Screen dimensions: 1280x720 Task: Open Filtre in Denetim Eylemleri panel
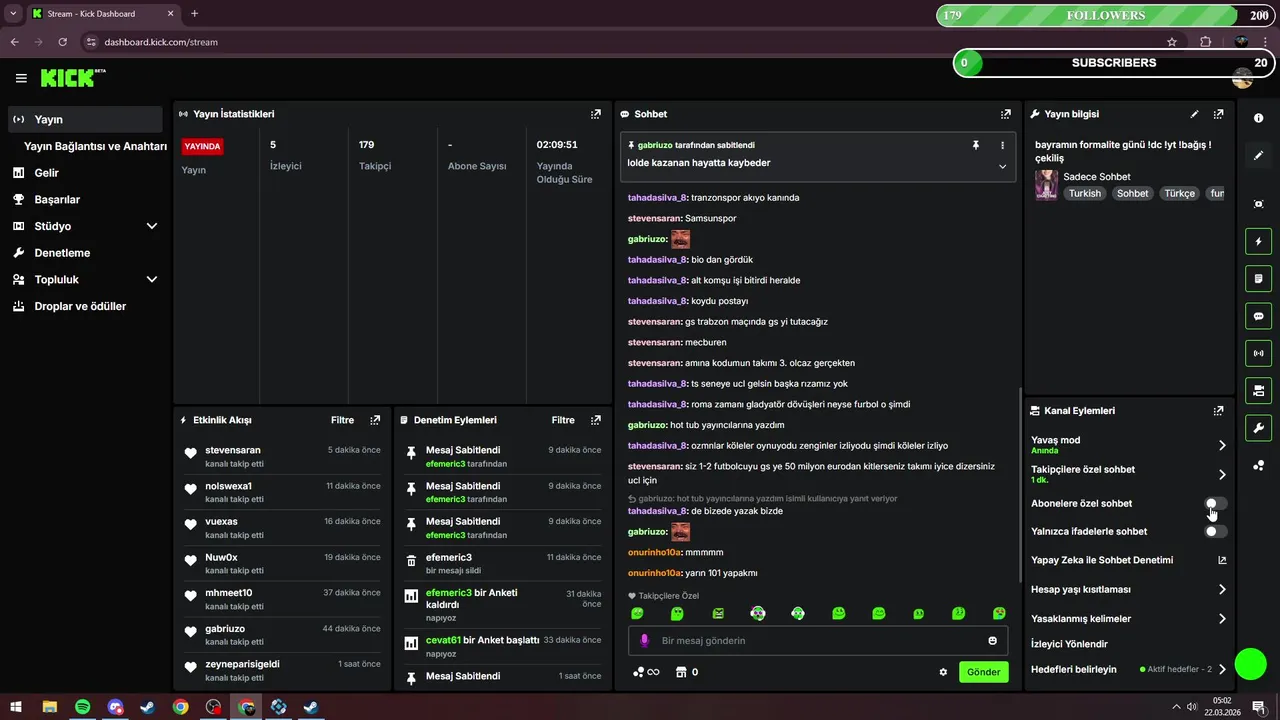[563, 420]
